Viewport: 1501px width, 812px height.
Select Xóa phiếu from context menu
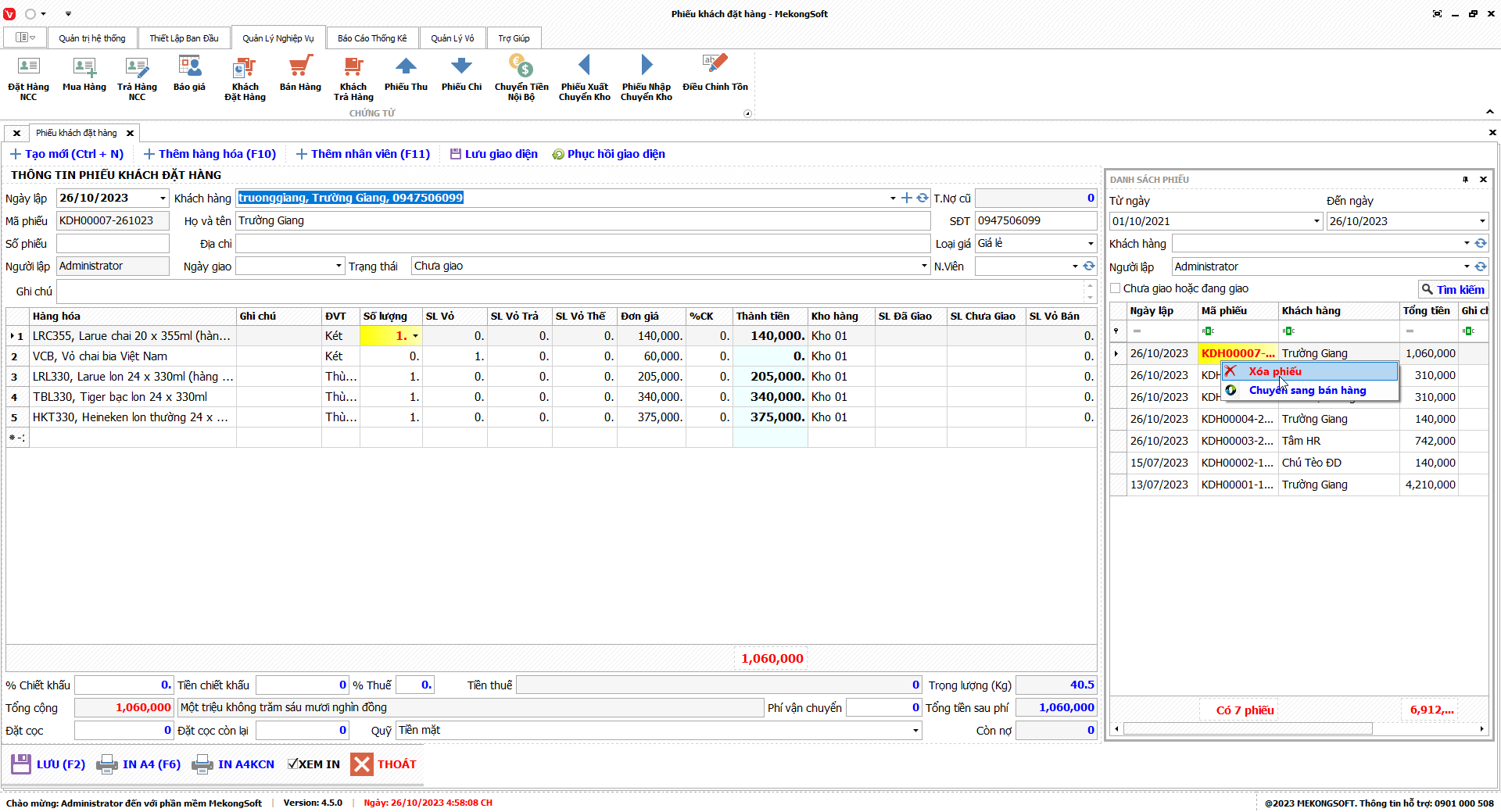tap(1274, 371)
